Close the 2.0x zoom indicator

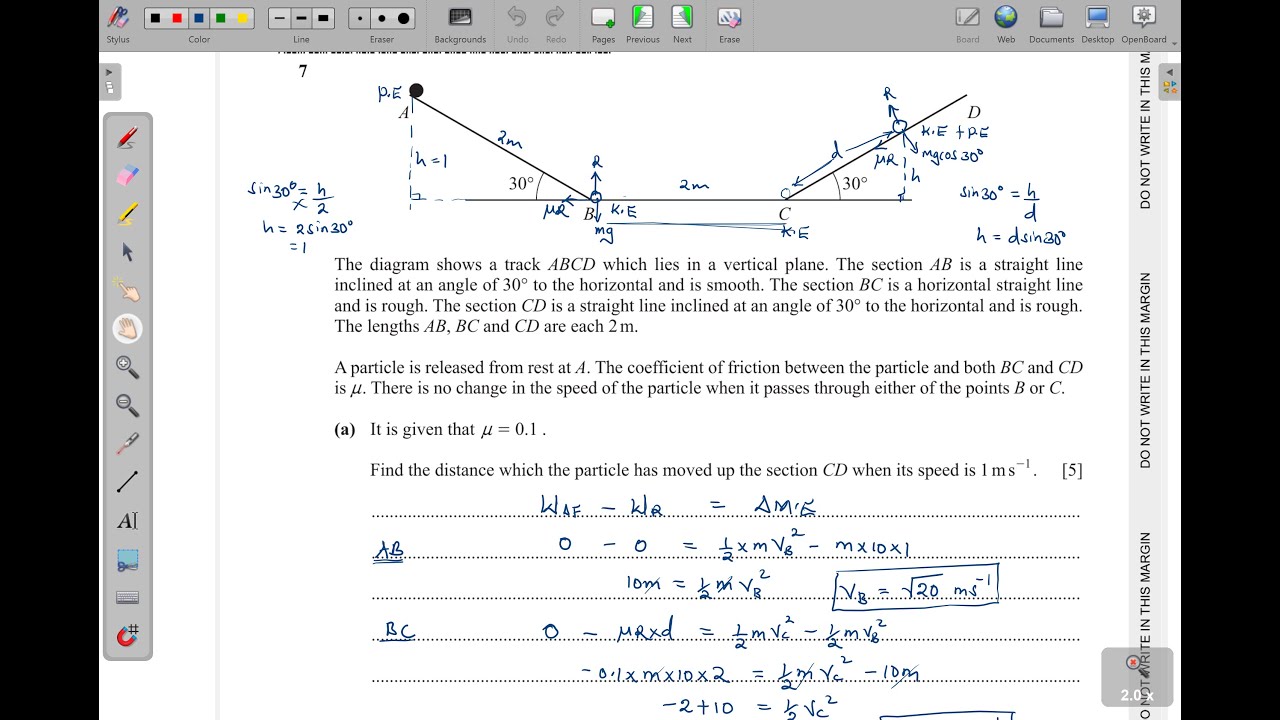point(1133,662)
